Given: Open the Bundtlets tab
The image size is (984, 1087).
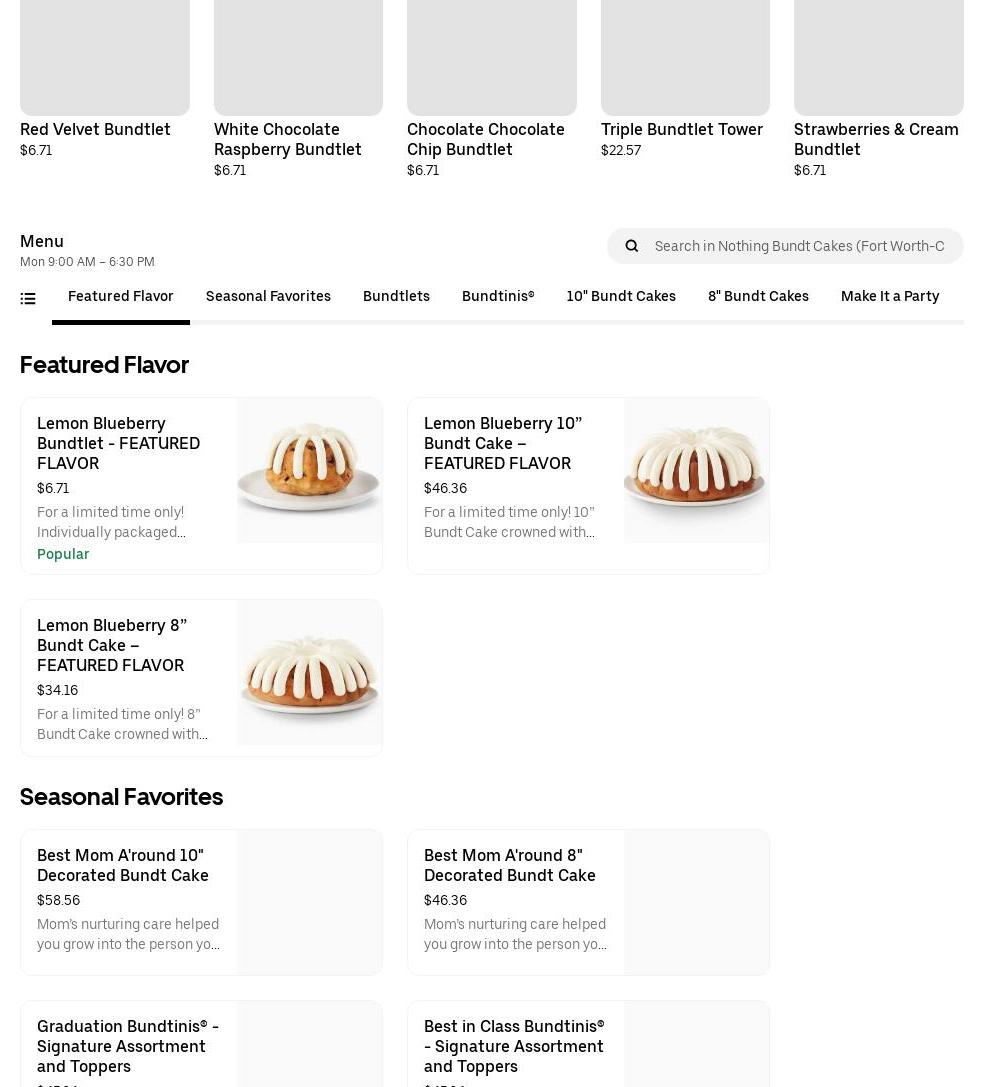Looking at the screenshot, I should 396,296.
